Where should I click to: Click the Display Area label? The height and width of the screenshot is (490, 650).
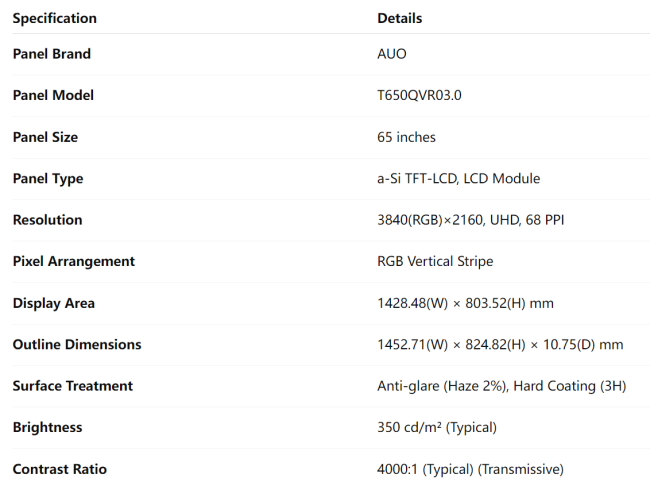[54, 303]
